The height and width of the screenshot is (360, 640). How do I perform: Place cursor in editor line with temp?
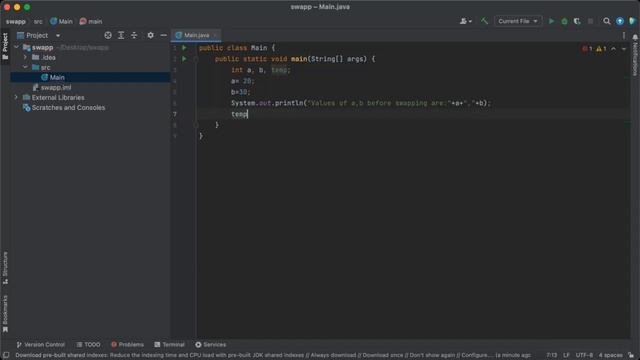tap(240, 114)
